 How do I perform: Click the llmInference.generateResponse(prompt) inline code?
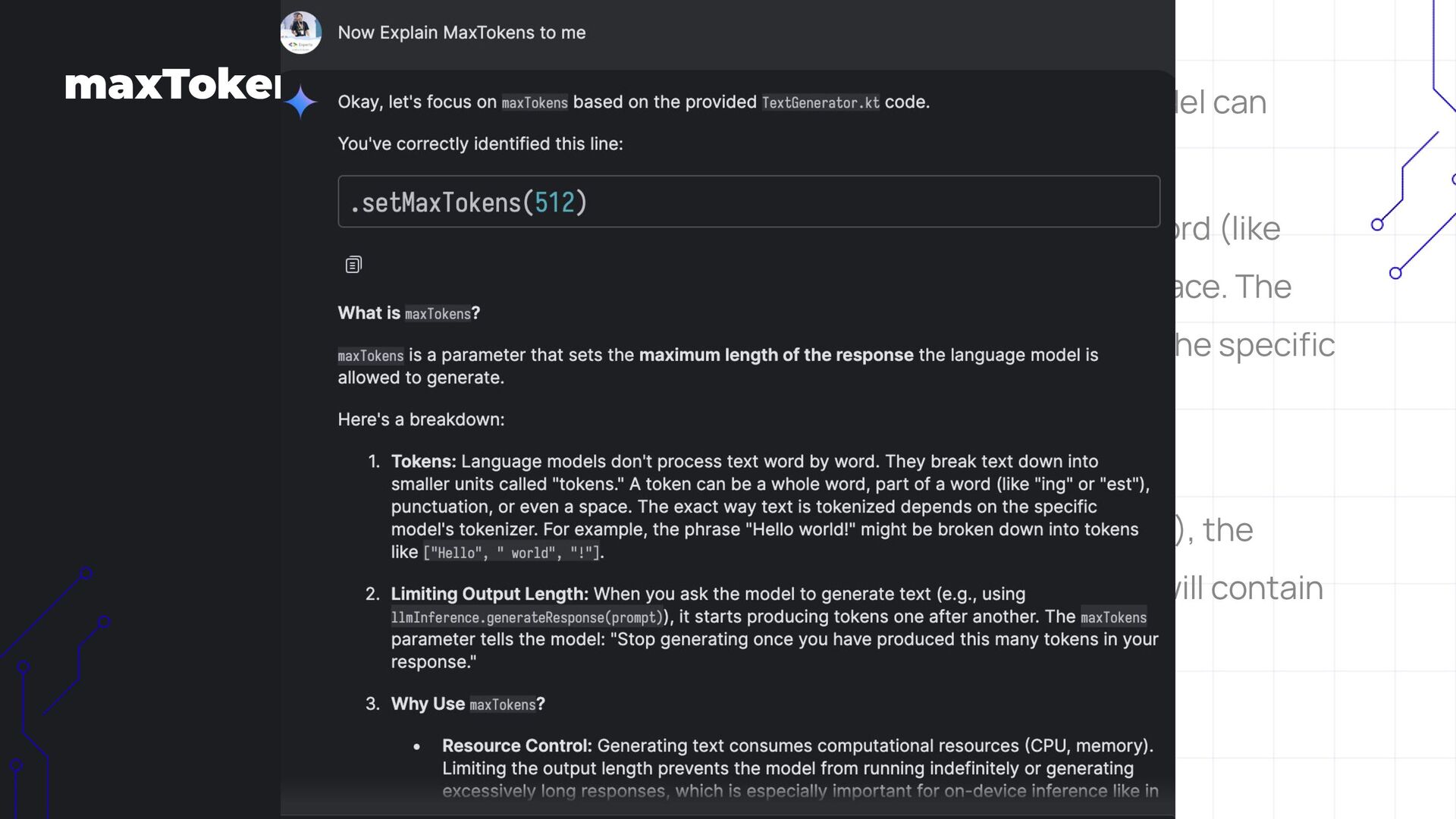(527, 617)
